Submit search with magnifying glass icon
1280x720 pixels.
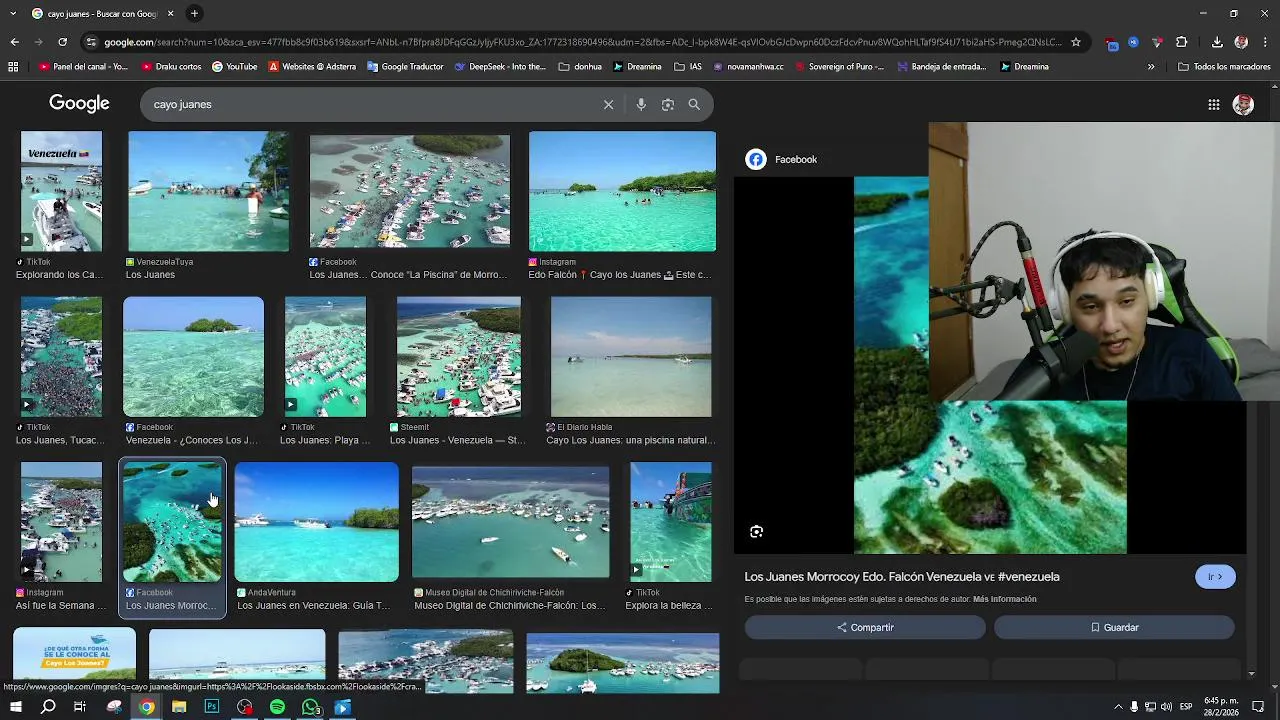(694, 104)
